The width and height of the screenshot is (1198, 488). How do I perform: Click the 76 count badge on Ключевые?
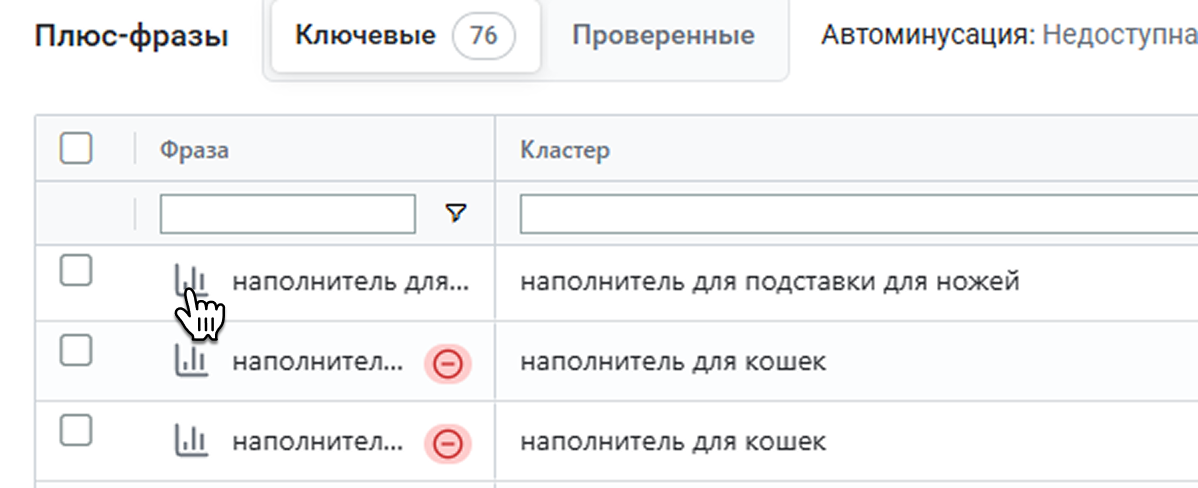point(483,37)
